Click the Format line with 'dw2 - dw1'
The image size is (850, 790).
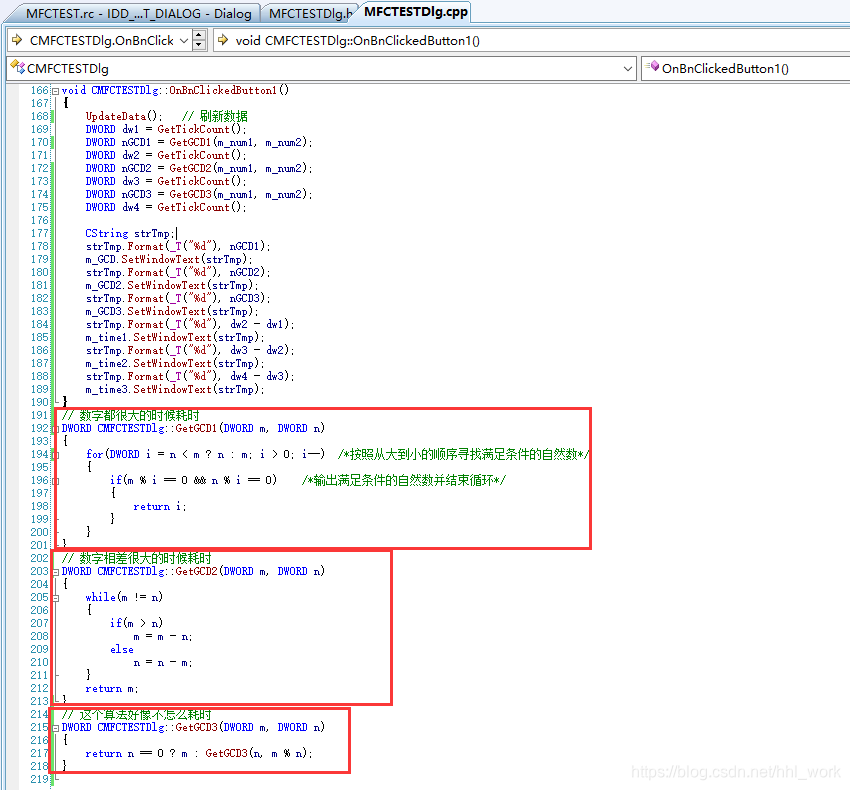click(x=190, y=324)
